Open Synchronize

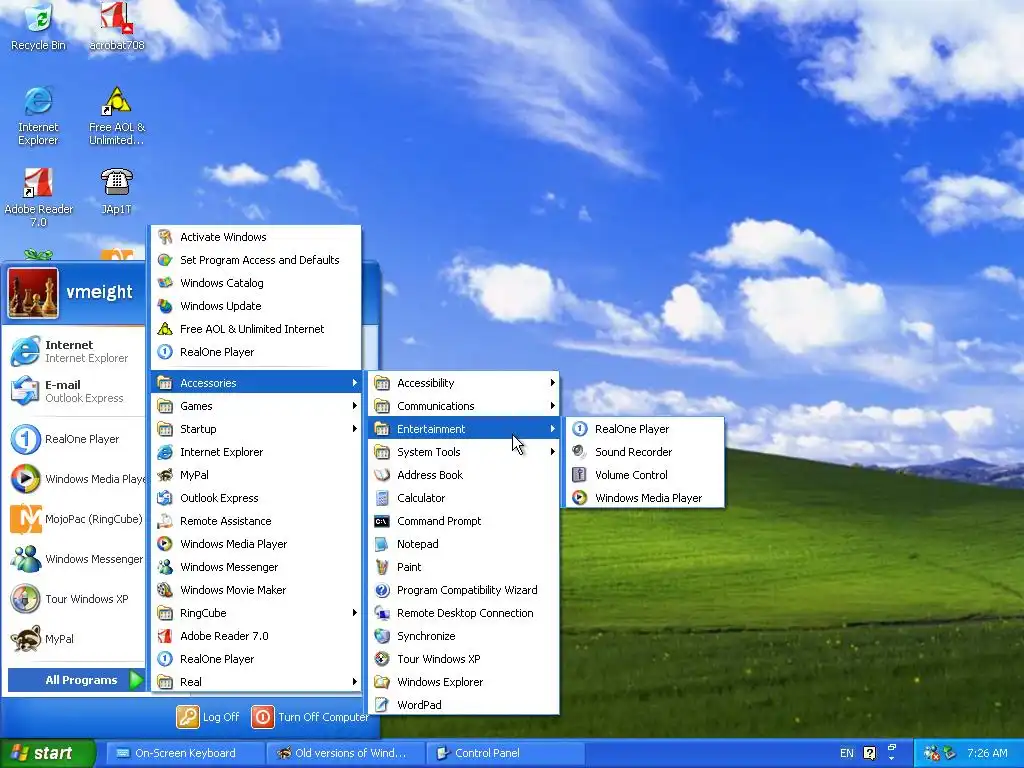point(464,635)
